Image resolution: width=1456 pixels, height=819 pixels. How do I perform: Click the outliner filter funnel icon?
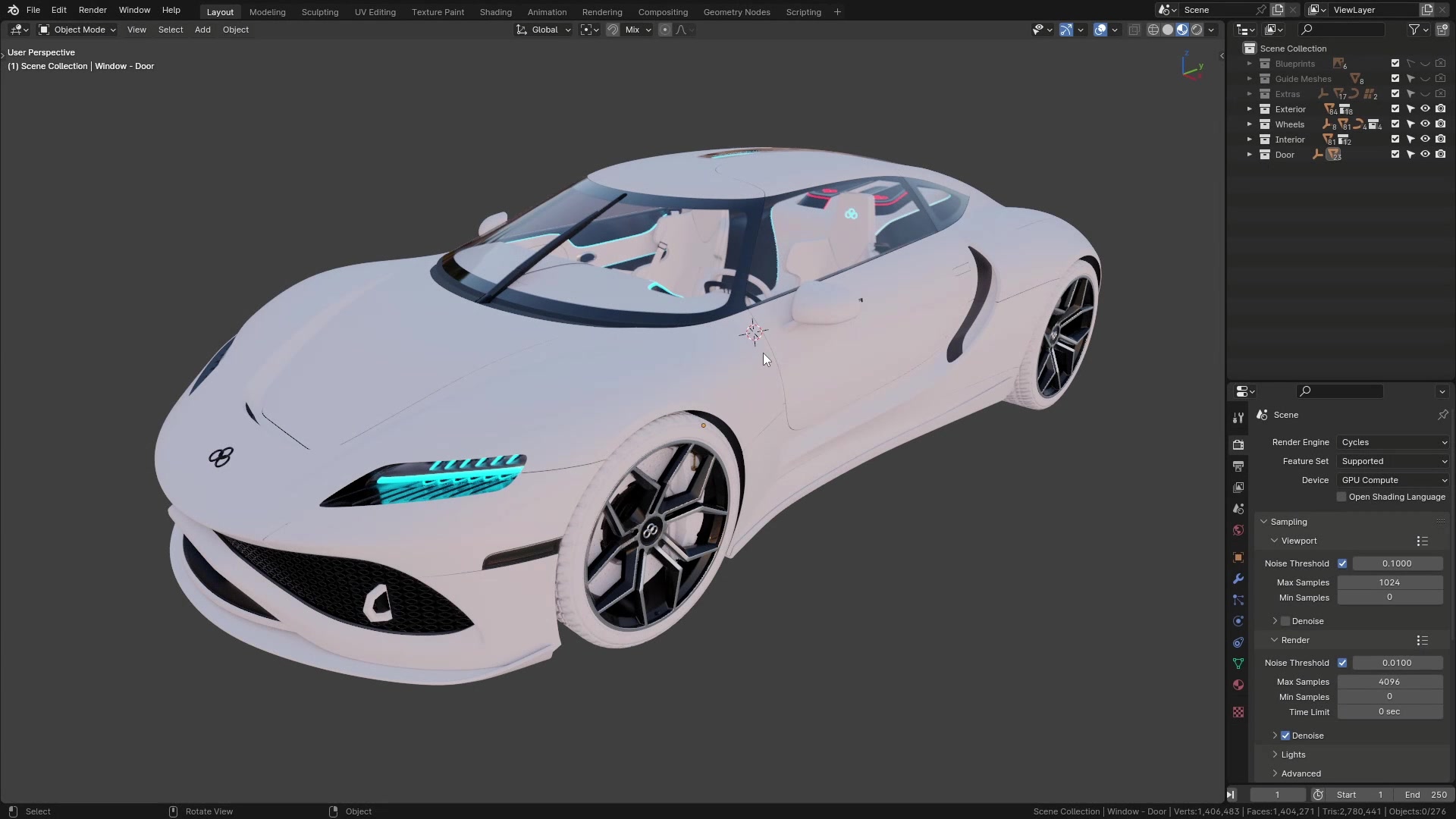coord(1414,30)
